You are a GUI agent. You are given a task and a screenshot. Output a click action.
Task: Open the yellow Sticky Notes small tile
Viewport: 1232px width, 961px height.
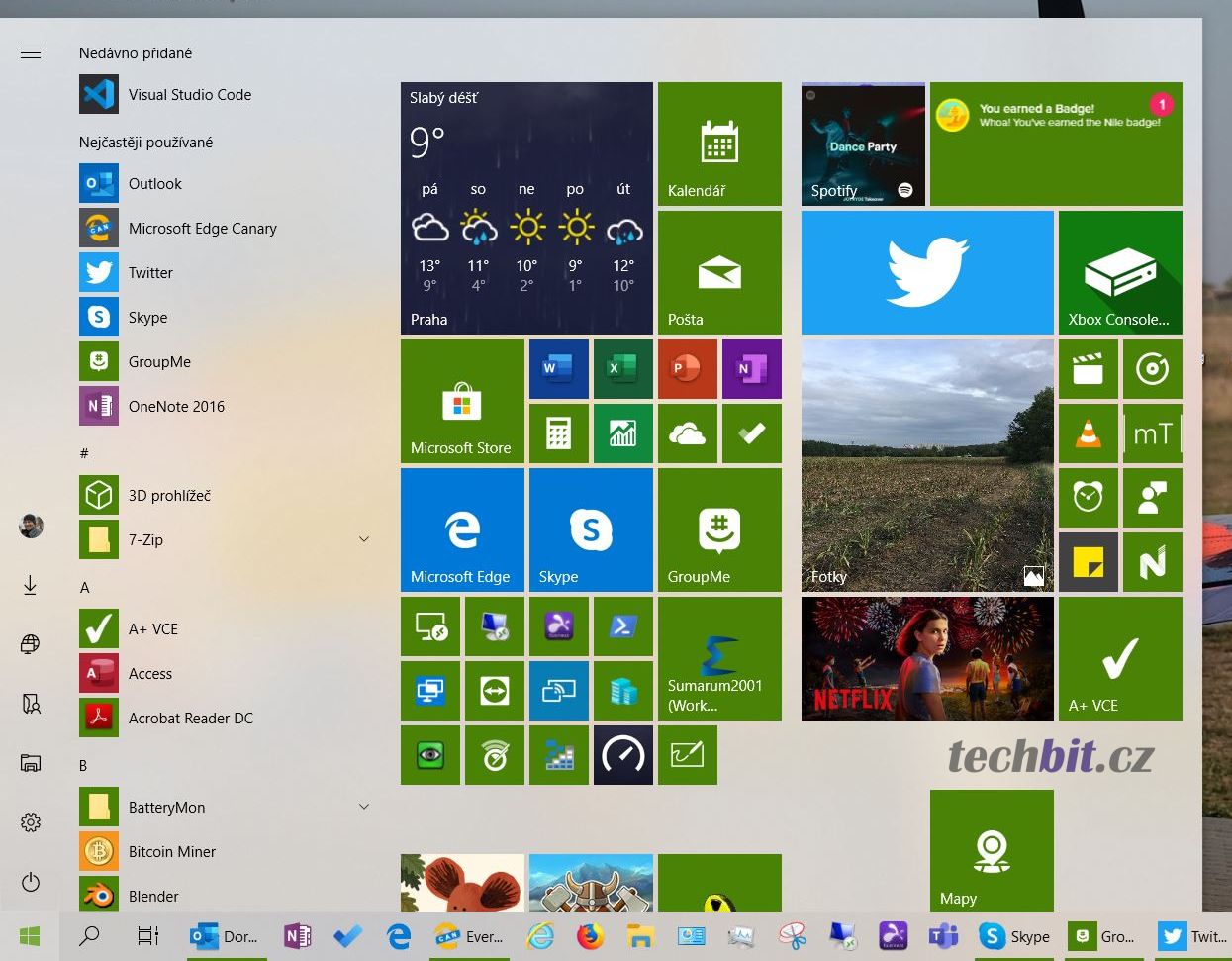coord(1089,562)
